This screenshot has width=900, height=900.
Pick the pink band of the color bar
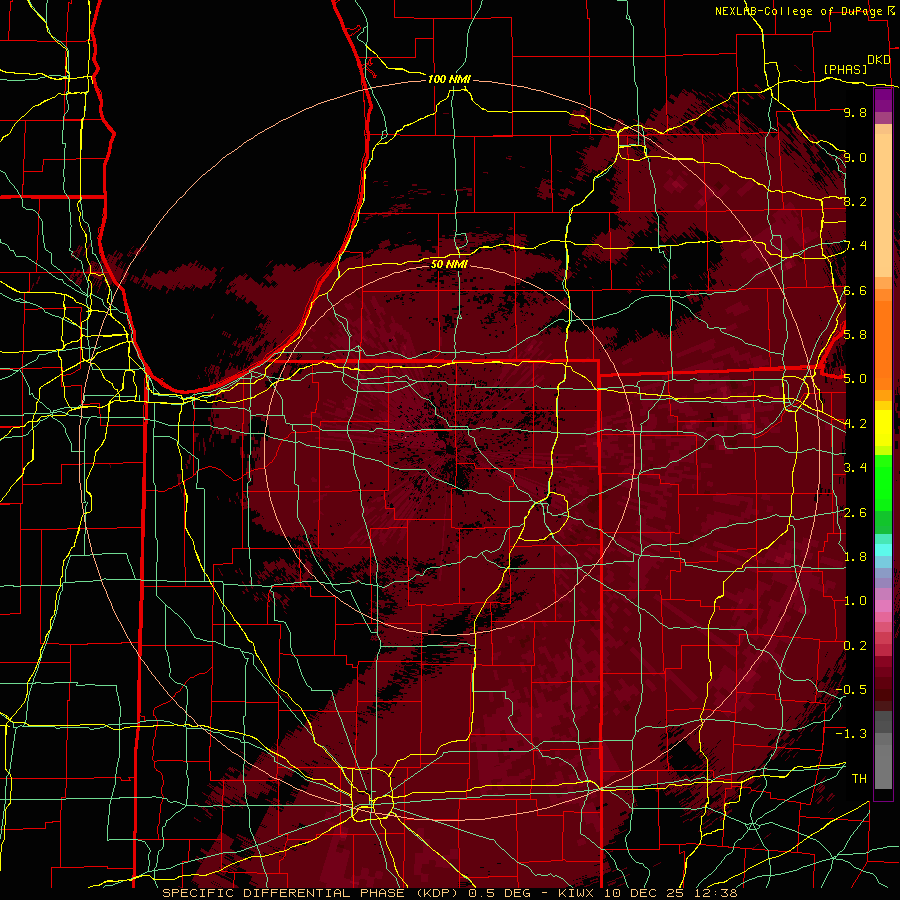tap(883, 606)
